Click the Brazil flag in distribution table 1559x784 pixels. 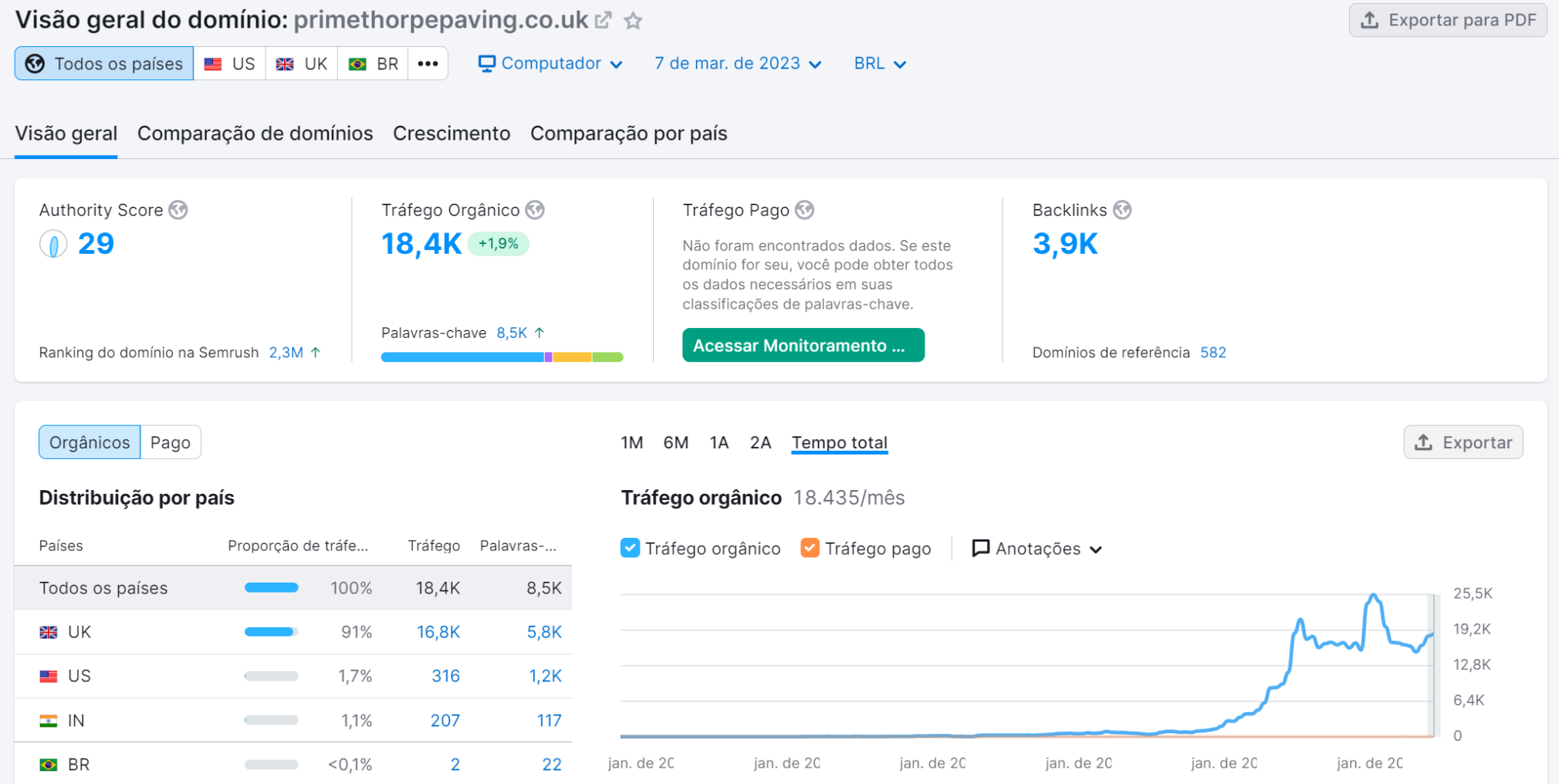49,765
